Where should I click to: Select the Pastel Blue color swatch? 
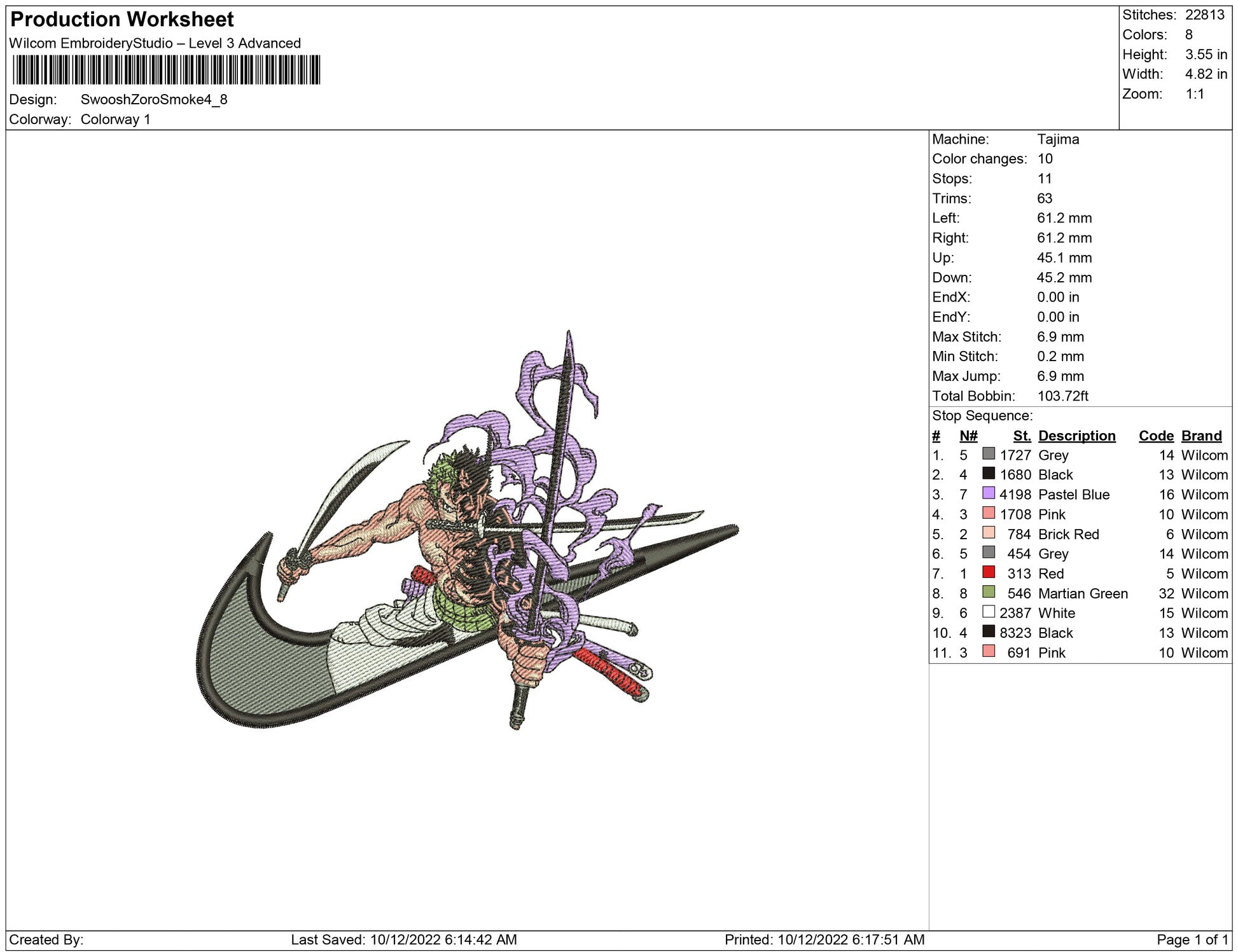pos(988,493)
